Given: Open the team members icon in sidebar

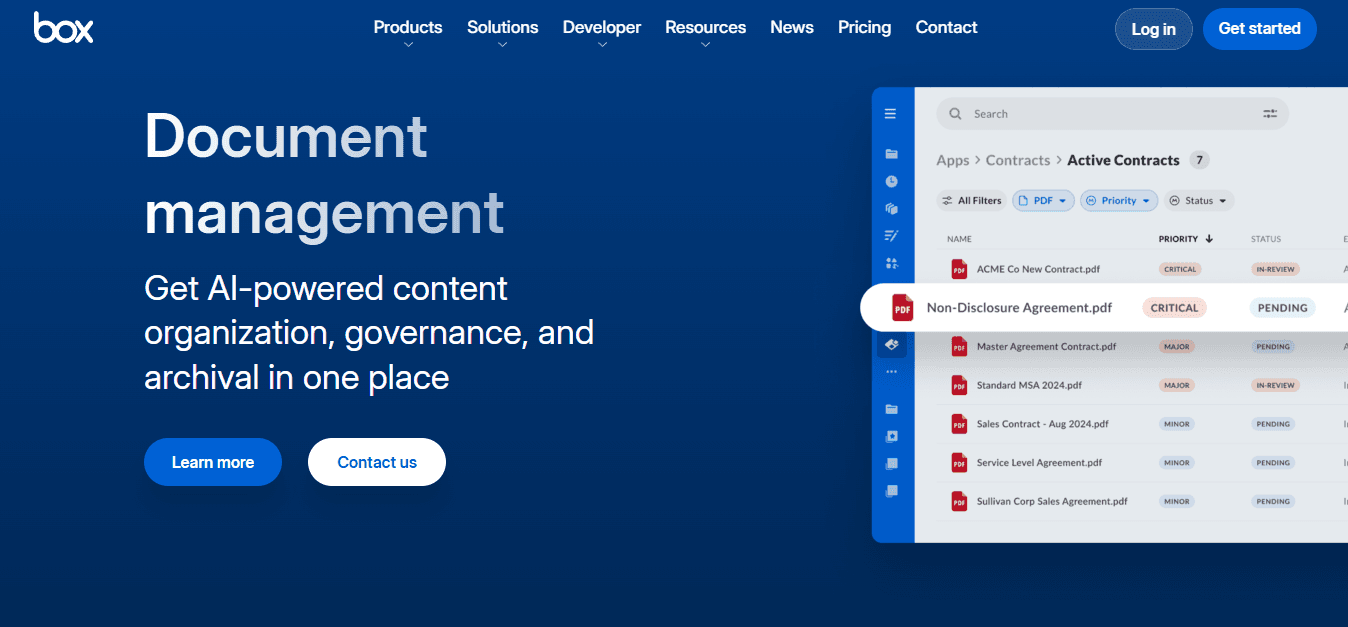Looking at the screenshot, I should (x=892, y=263).
